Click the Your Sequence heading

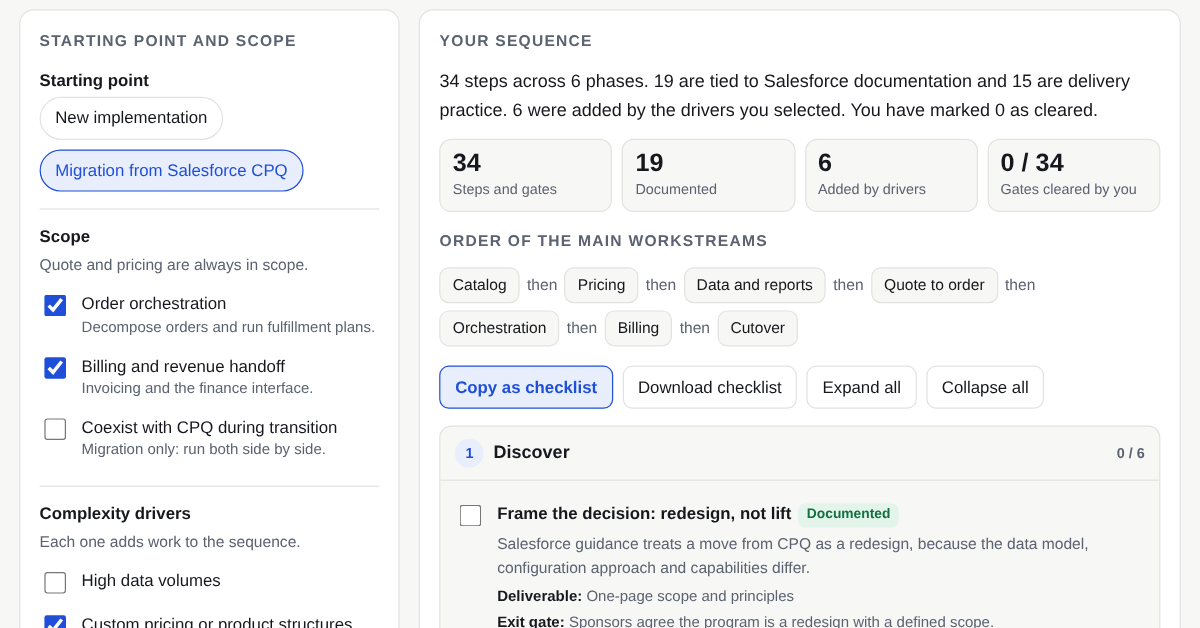(x=516, y=41)
